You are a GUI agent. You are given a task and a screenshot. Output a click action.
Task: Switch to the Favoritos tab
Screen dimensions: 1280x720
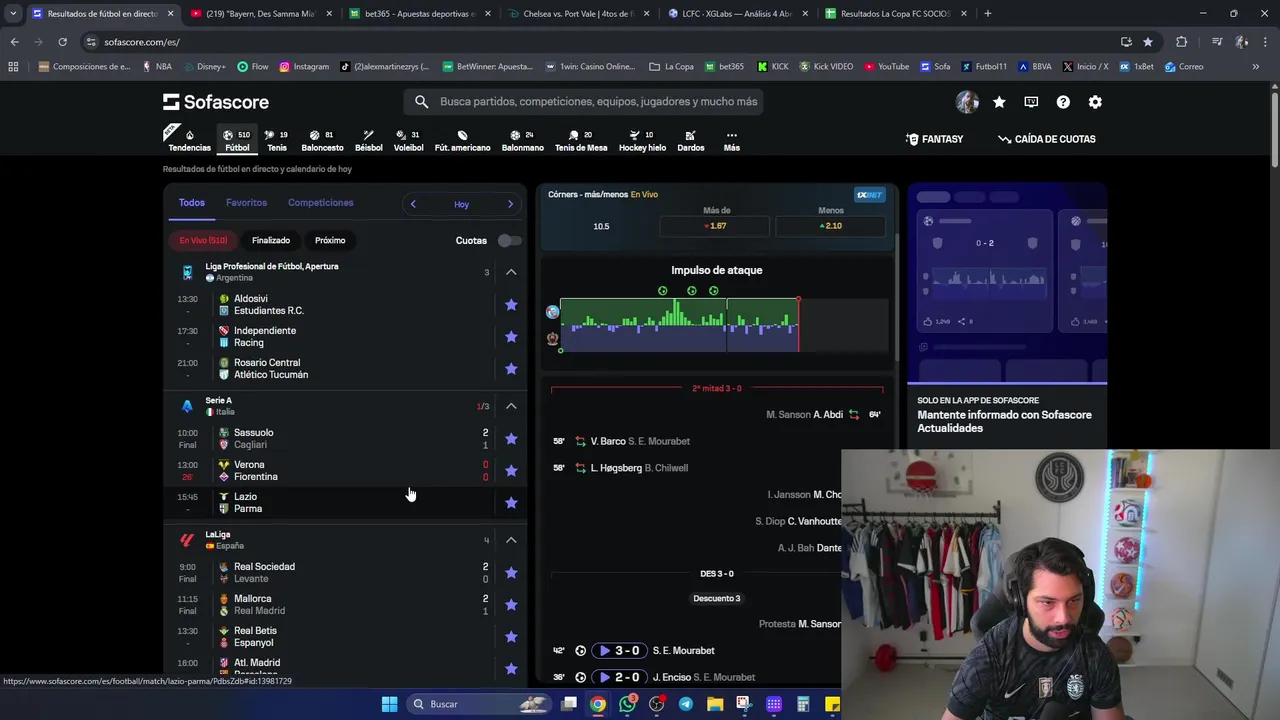point(246,203)
